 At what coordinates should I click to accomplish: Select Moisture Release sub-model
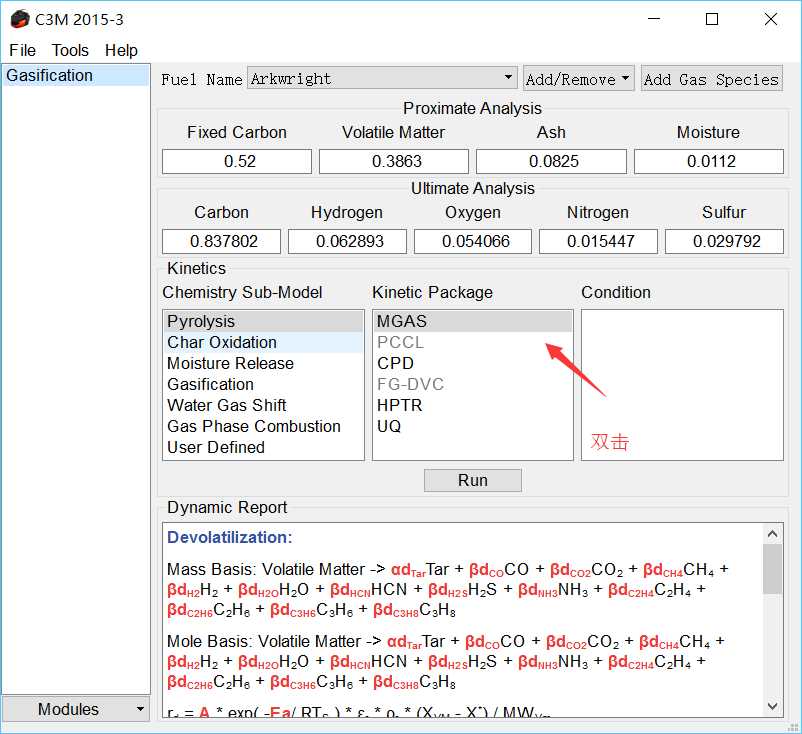pos(263,363)
